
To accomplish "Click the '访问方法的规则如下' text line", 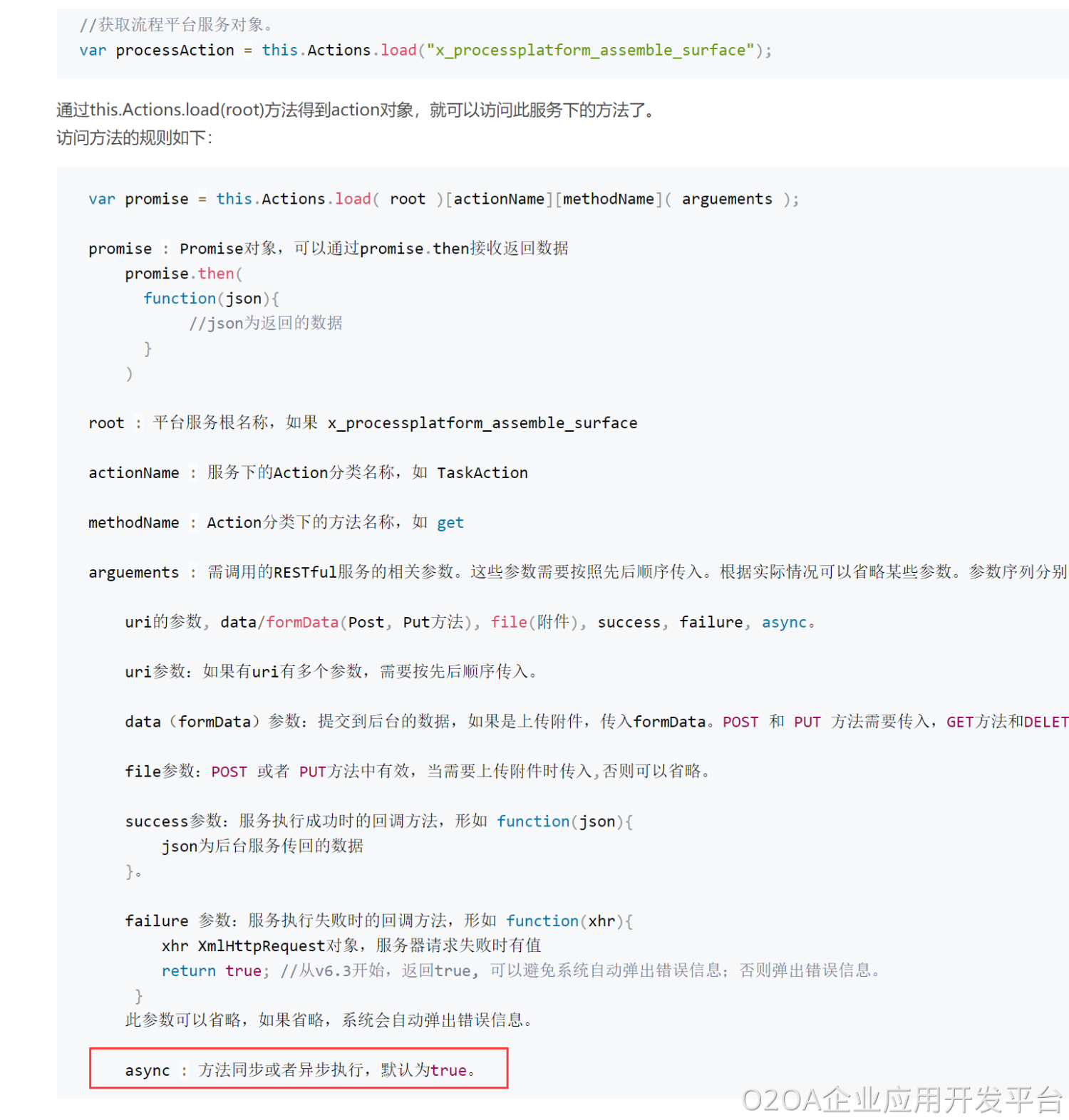I will pos(134,138).
